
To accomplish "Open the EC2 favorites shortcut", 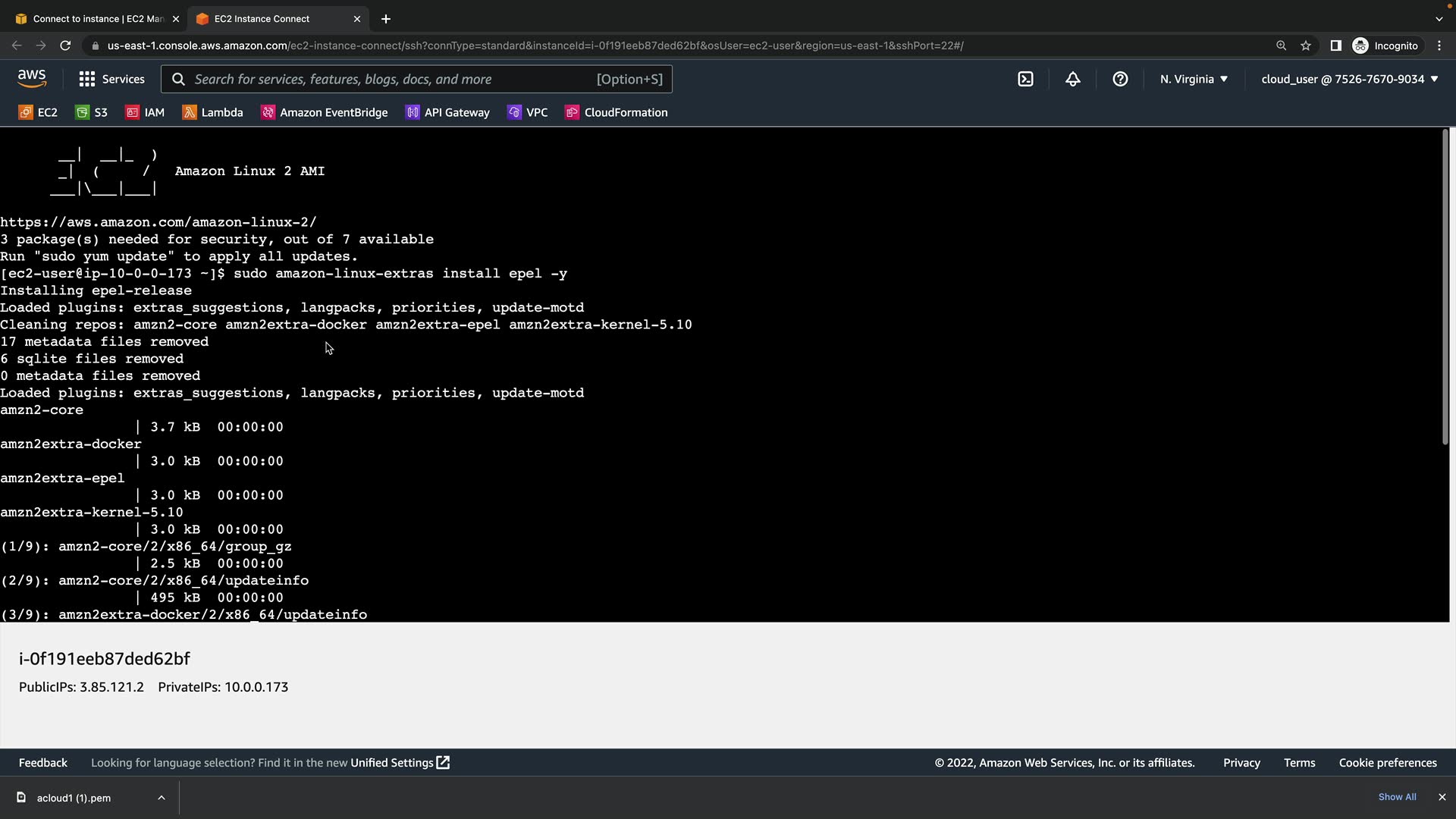I will pos(38,112).
